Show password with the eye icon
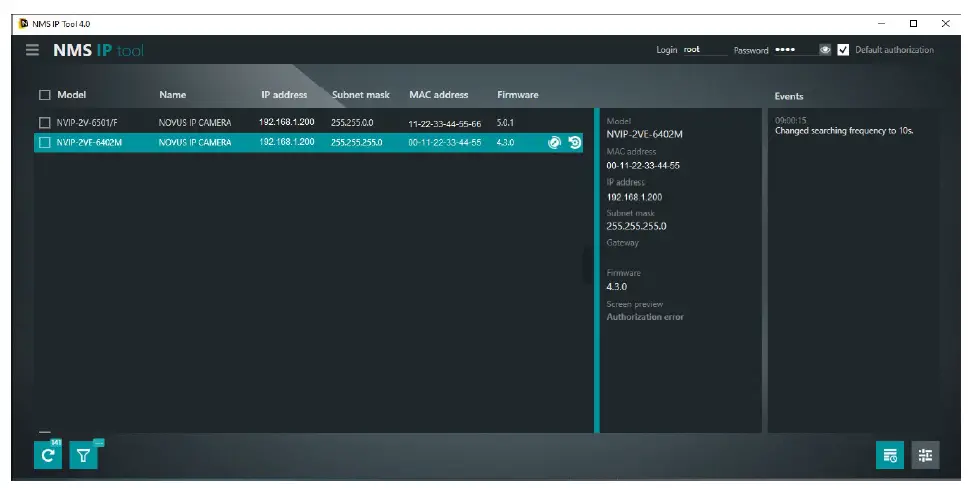This screenshot has height=488, width=969. (824, 50)
